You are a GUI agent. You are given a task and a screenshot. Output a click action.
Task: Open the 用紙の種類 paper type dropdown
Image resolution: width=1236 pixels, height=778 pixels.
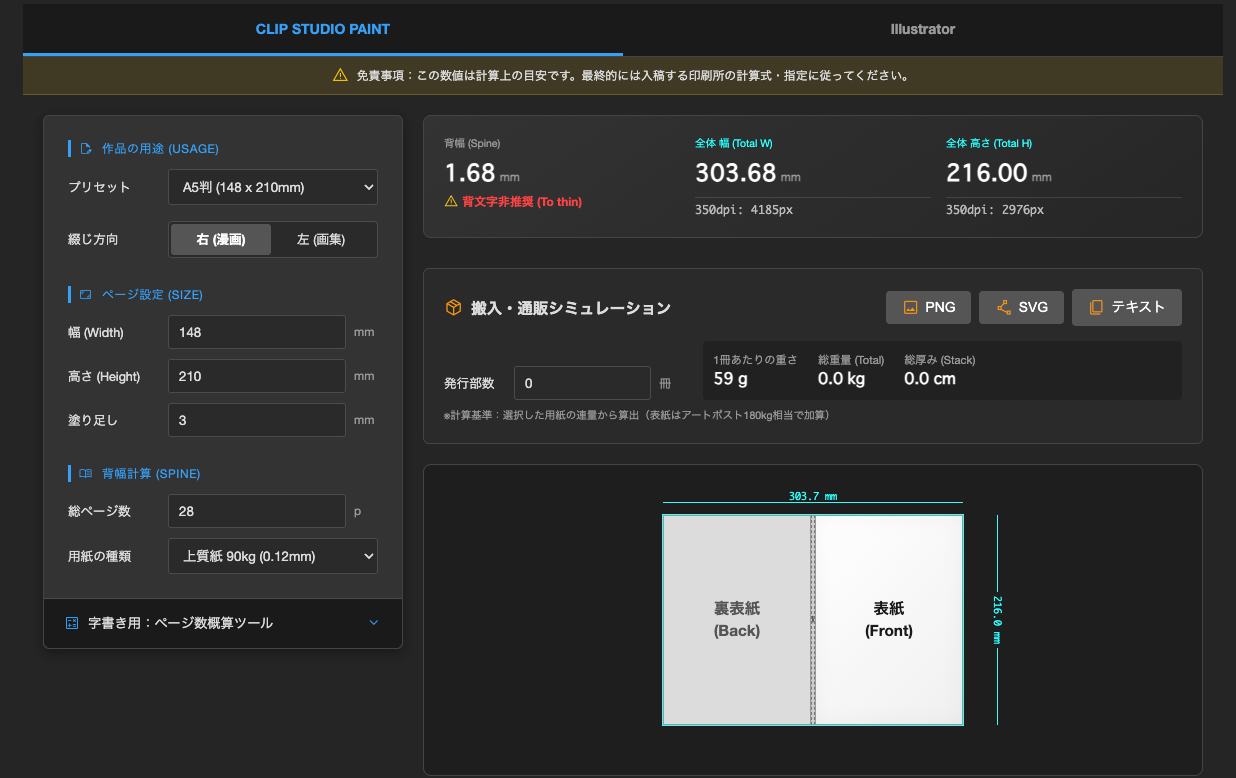[272, 556]
